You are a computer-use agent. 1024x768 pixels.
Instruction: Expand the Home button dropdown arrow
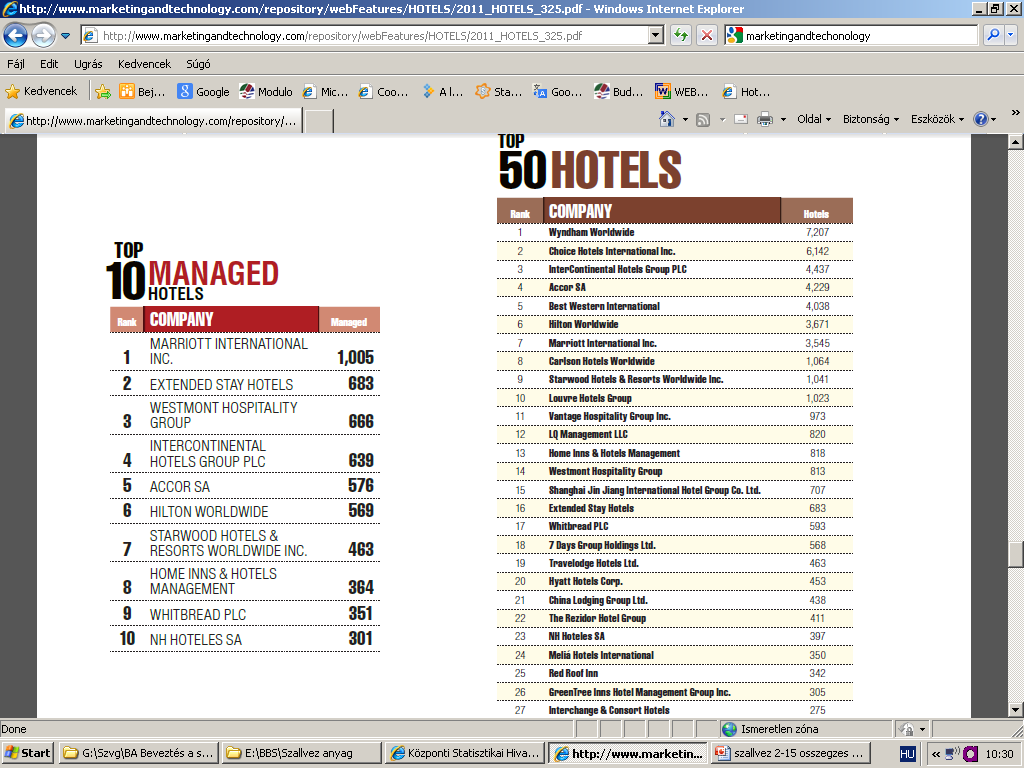tap(685, 120)
